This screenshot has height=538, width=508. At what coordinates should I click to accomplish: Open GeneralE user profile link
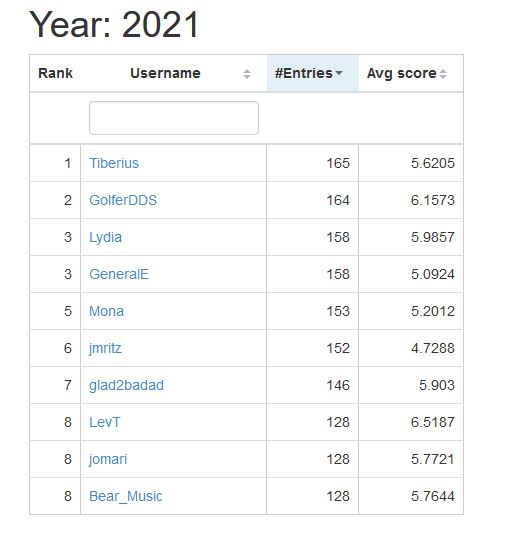[x=119, y=274]
